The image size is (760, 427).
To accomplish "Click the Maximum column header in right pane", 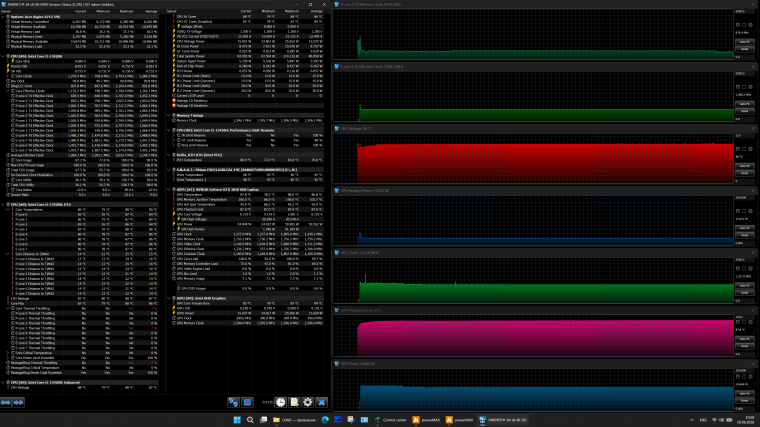I will [x=292, y=11].
